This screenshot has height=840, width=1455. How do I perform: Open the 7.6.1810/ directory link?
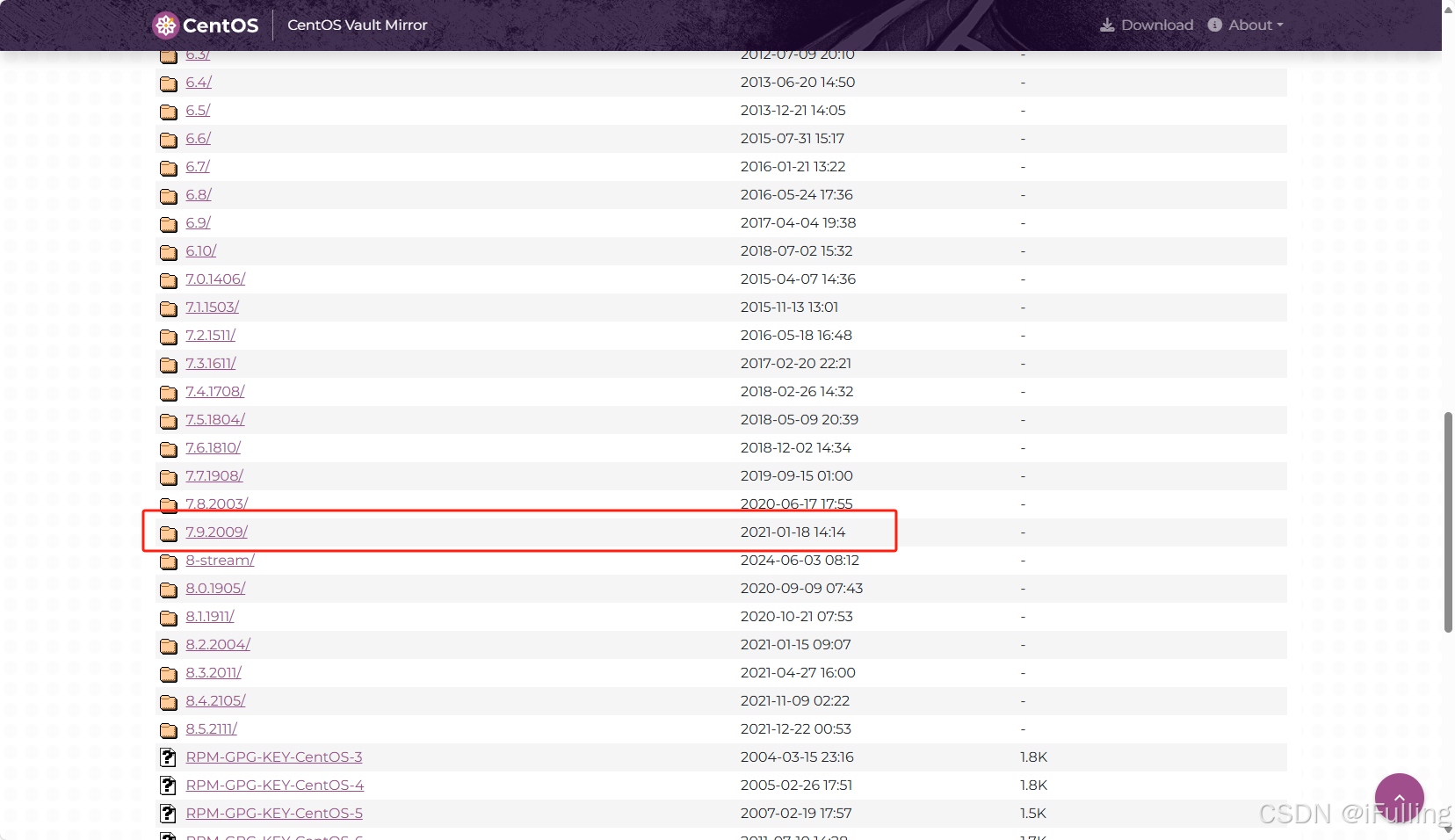pos(214,447)
